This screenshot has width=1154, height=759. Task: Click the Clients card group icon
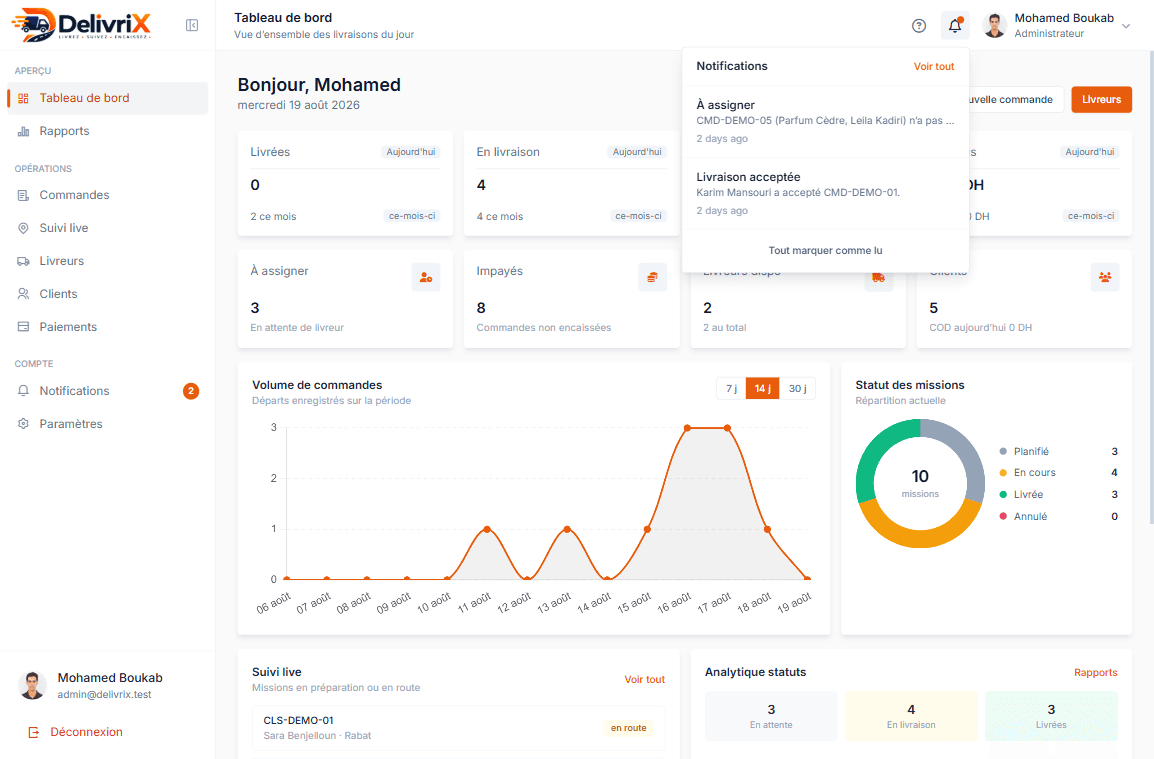click(1105, 278)
